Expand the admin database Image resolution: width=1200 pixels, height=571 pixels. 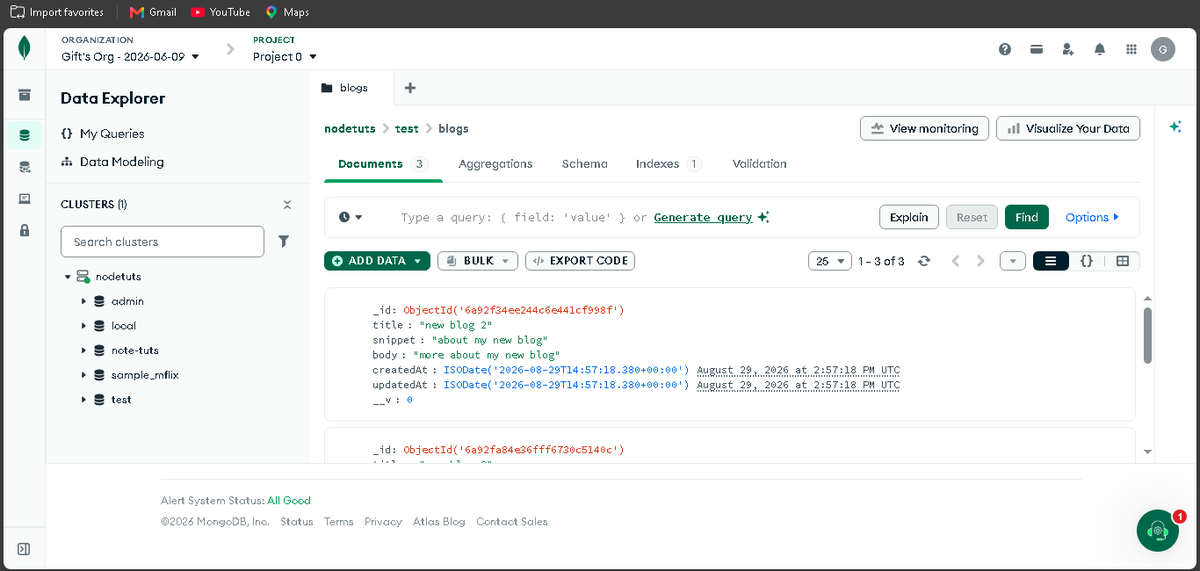coord(84,301)
